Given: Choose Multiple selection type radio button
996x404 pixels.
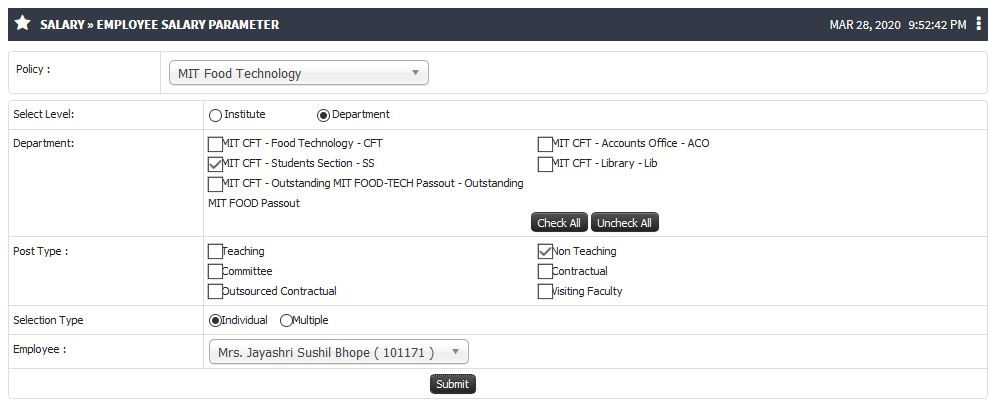Looking at the screenshot, I should tap(286, 321).
